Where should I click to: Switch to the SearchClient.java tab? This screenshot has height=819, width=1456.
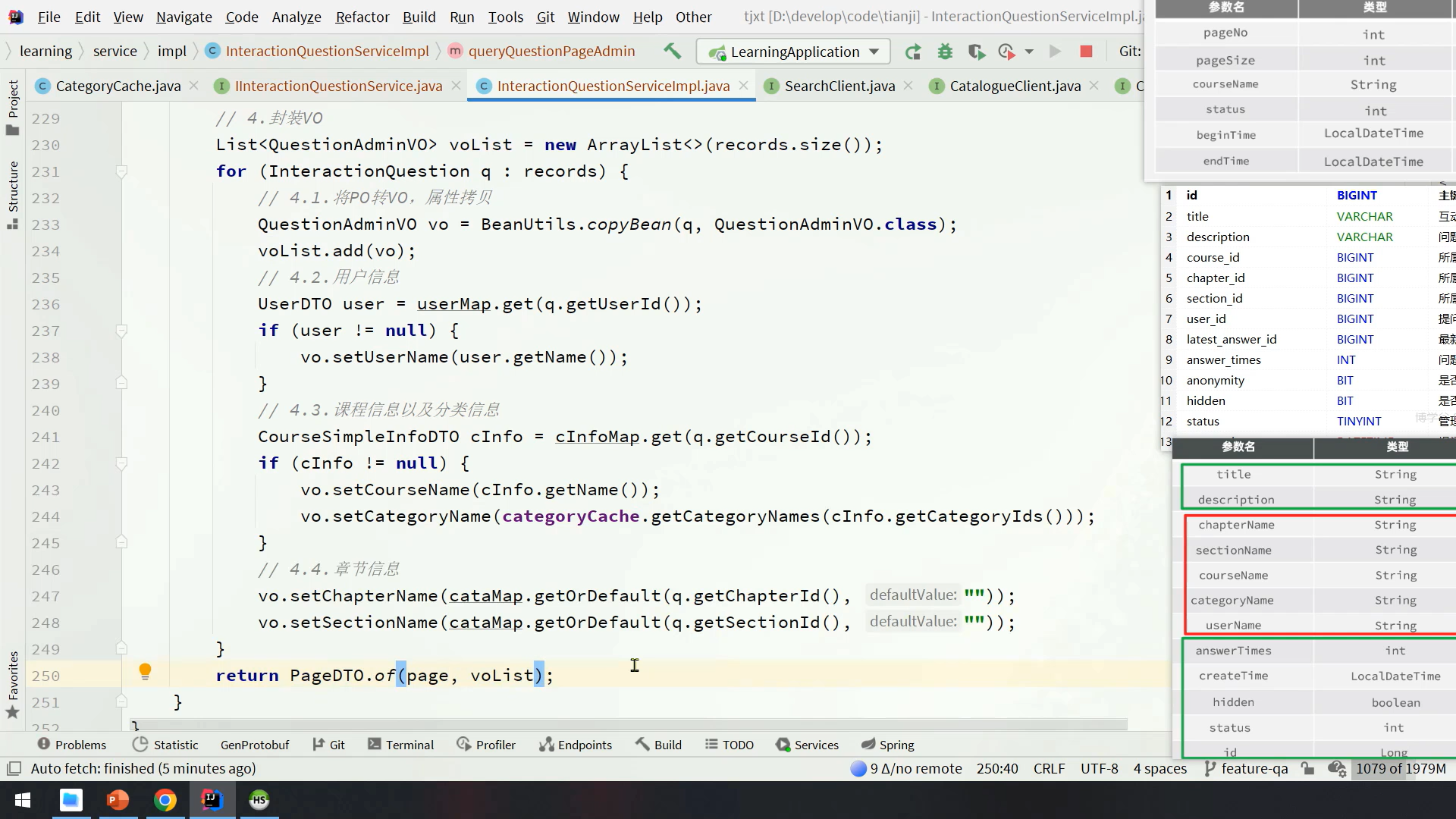tap(839, 86)
